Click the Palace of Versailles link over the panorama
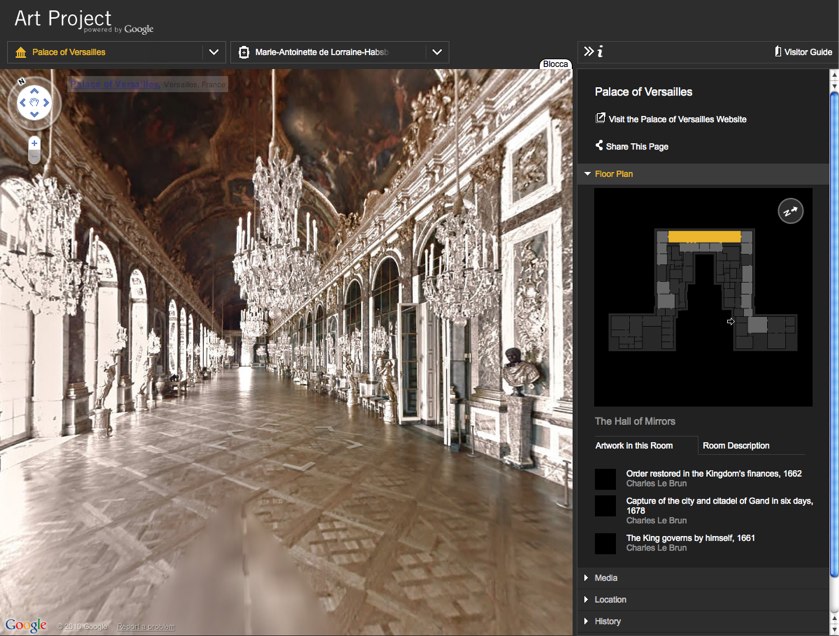The image size is (839, 636). pos(115,84)
